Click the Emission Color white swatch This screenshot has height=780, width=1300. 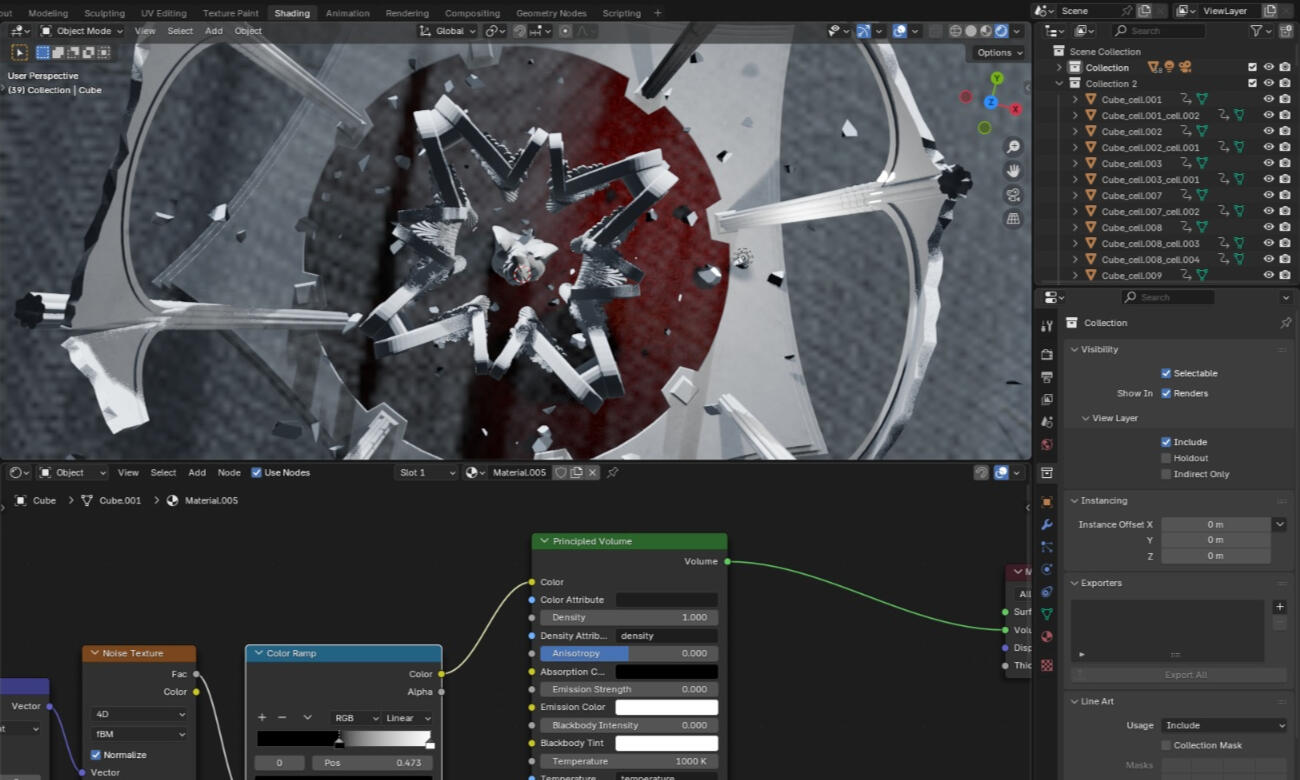coord(666,707)
